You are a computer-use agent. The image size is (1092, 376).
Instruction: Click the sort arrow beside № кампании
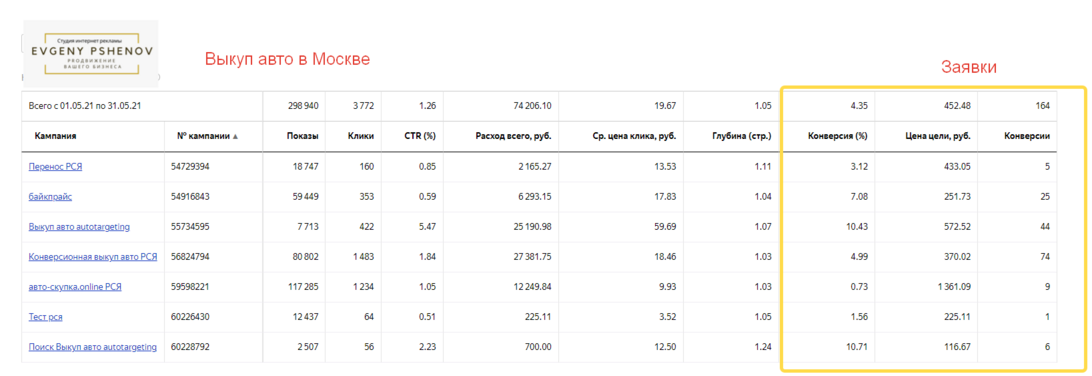235,136
